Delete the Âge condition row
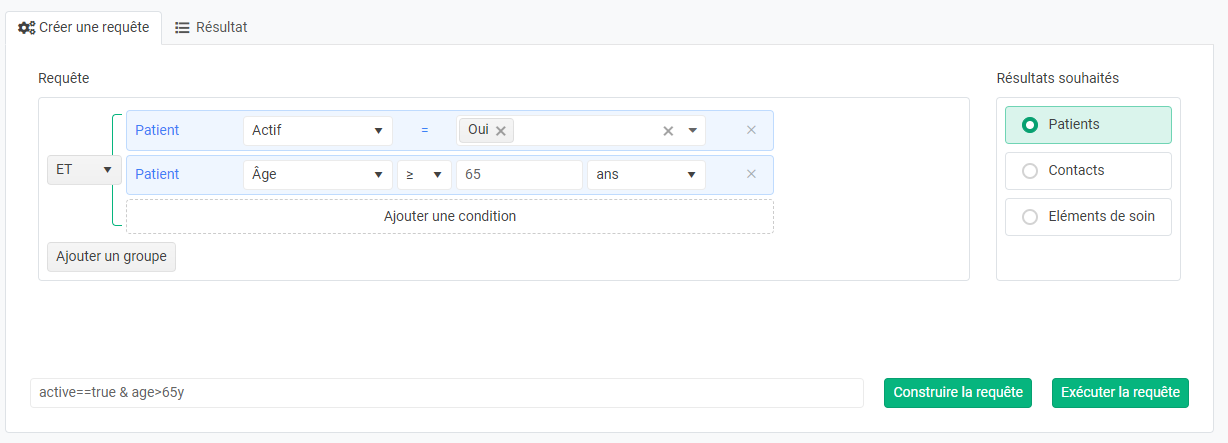The height and width of the screenshot is (443, 1228). click(751, 174)
